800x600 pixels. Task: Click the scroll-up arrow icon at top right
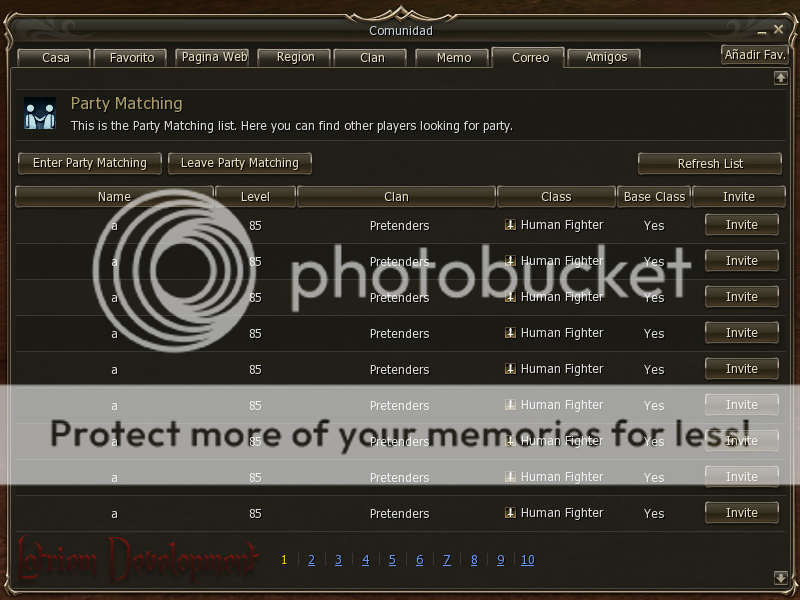(x=780, y=78)
